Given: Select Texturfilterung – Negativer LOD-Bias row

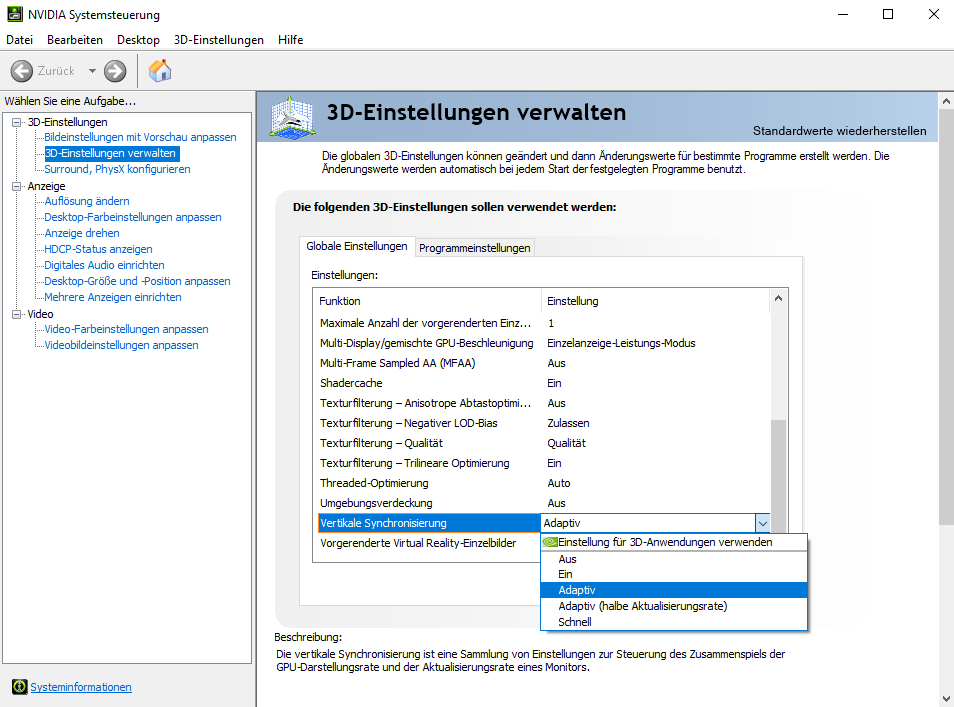Looking at the screenshot, I should coord(544,423).
